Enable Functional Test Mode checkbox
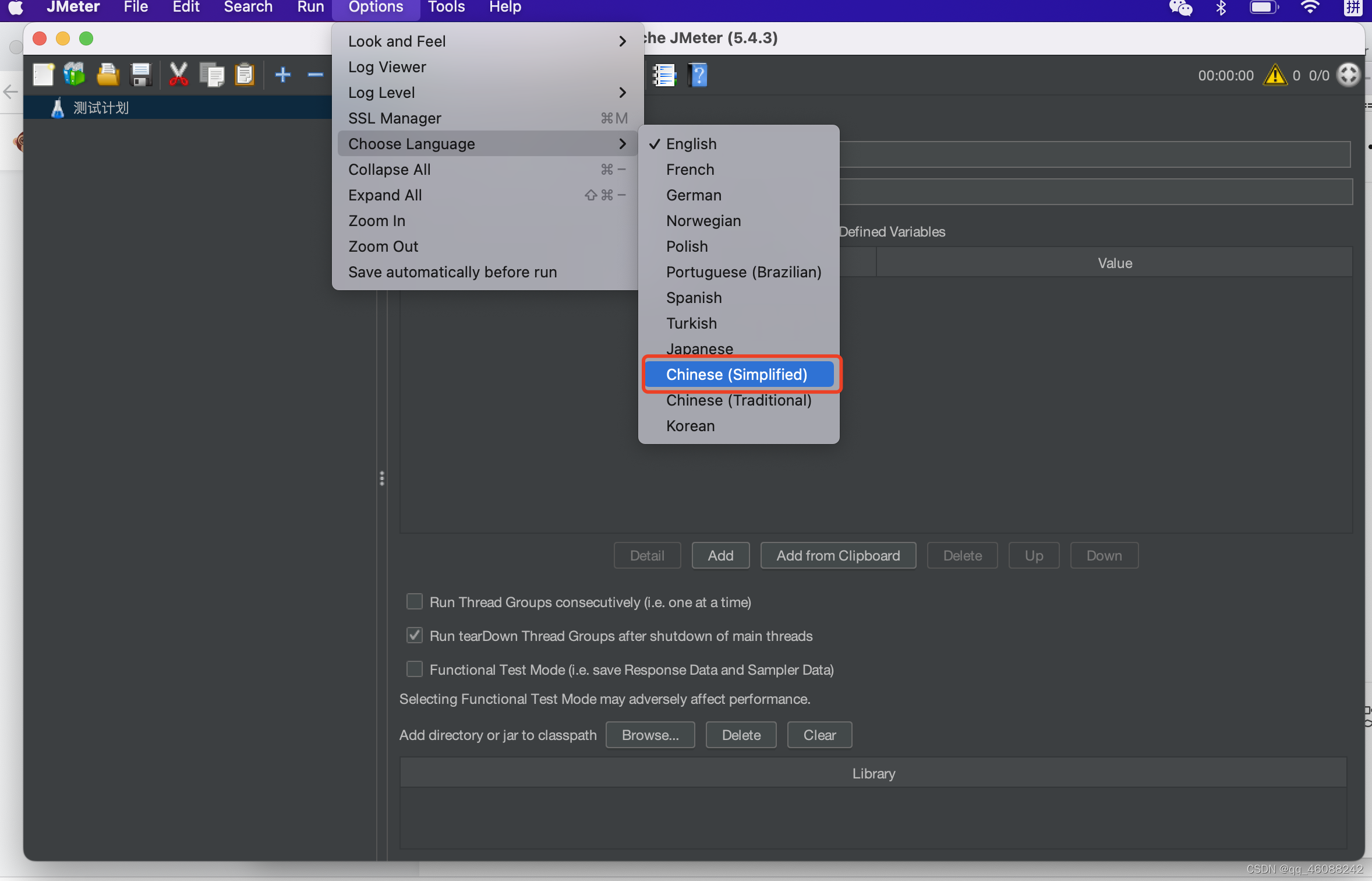The width and height of the screenshot is (1372, 881). click(415, 669)
